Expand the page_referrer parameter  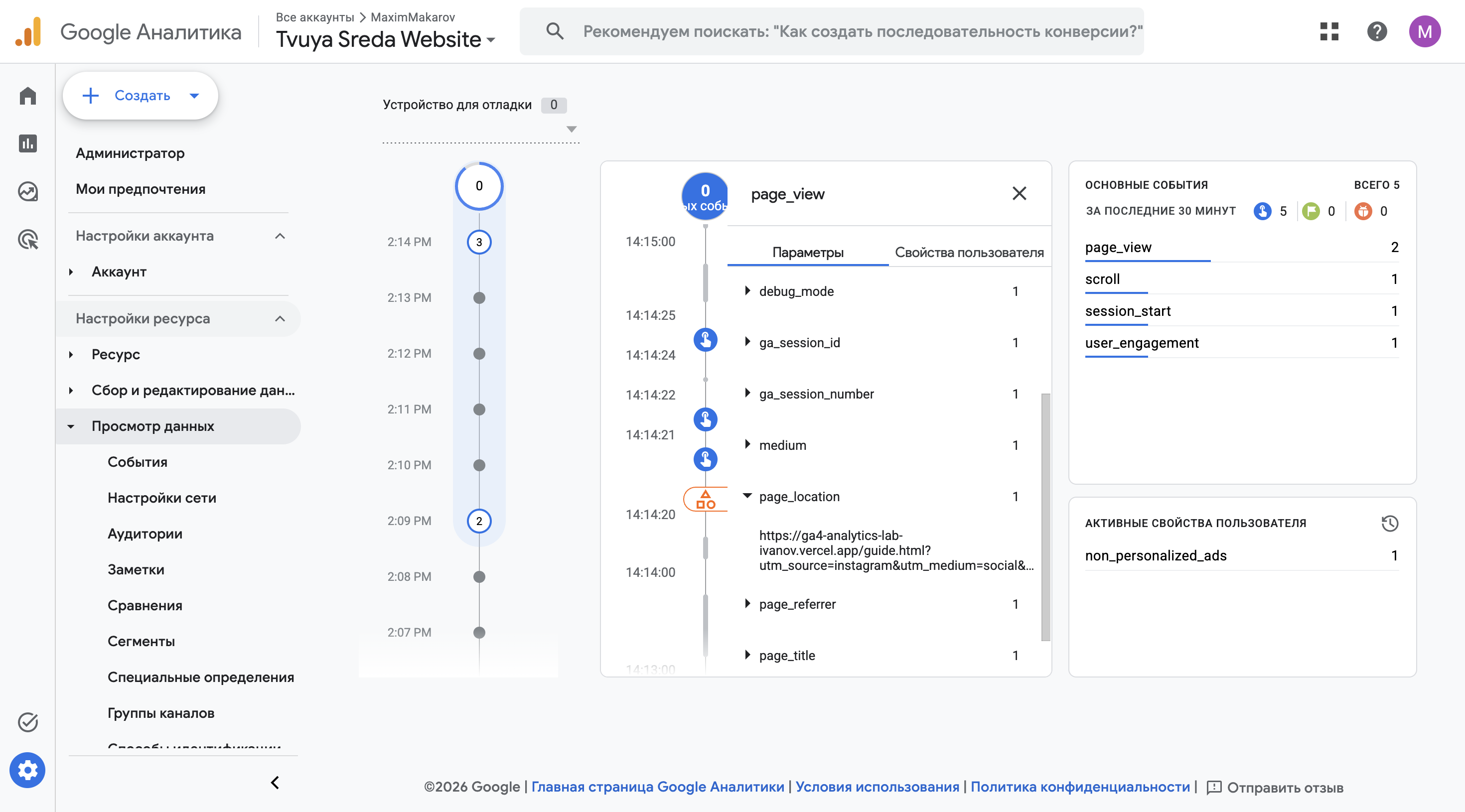click(x=747, y=603)
